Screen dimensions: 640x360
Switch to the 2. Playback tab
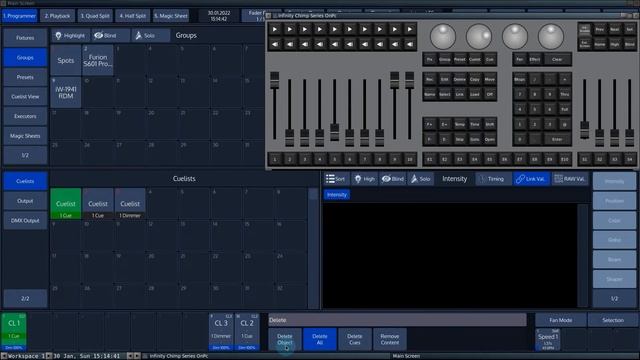click(x=58, y=16)
